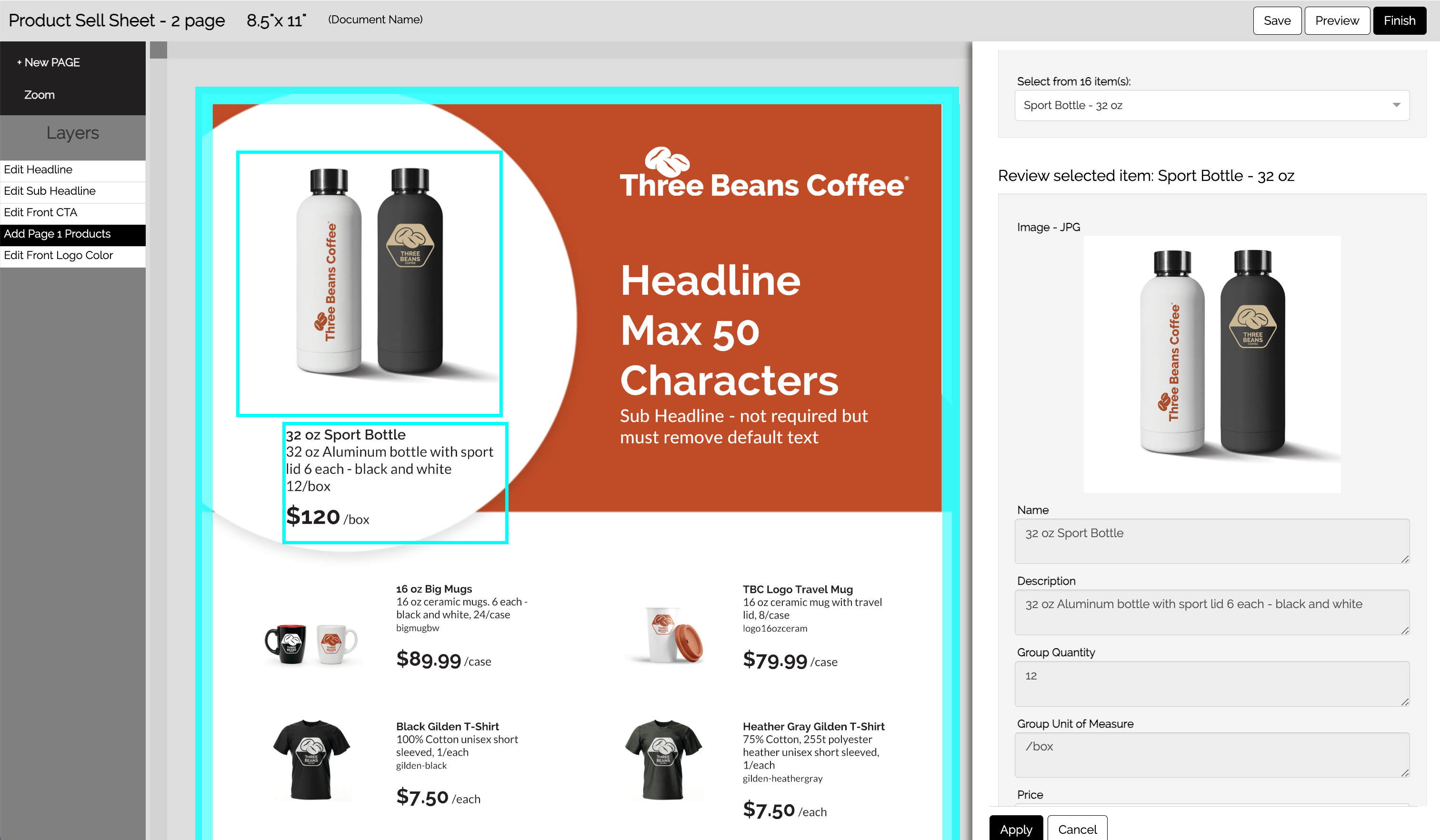Viewport: 1440px width, 840px height.
Task: Click the 'Review selected item' heading
Action: (1146, 175)
